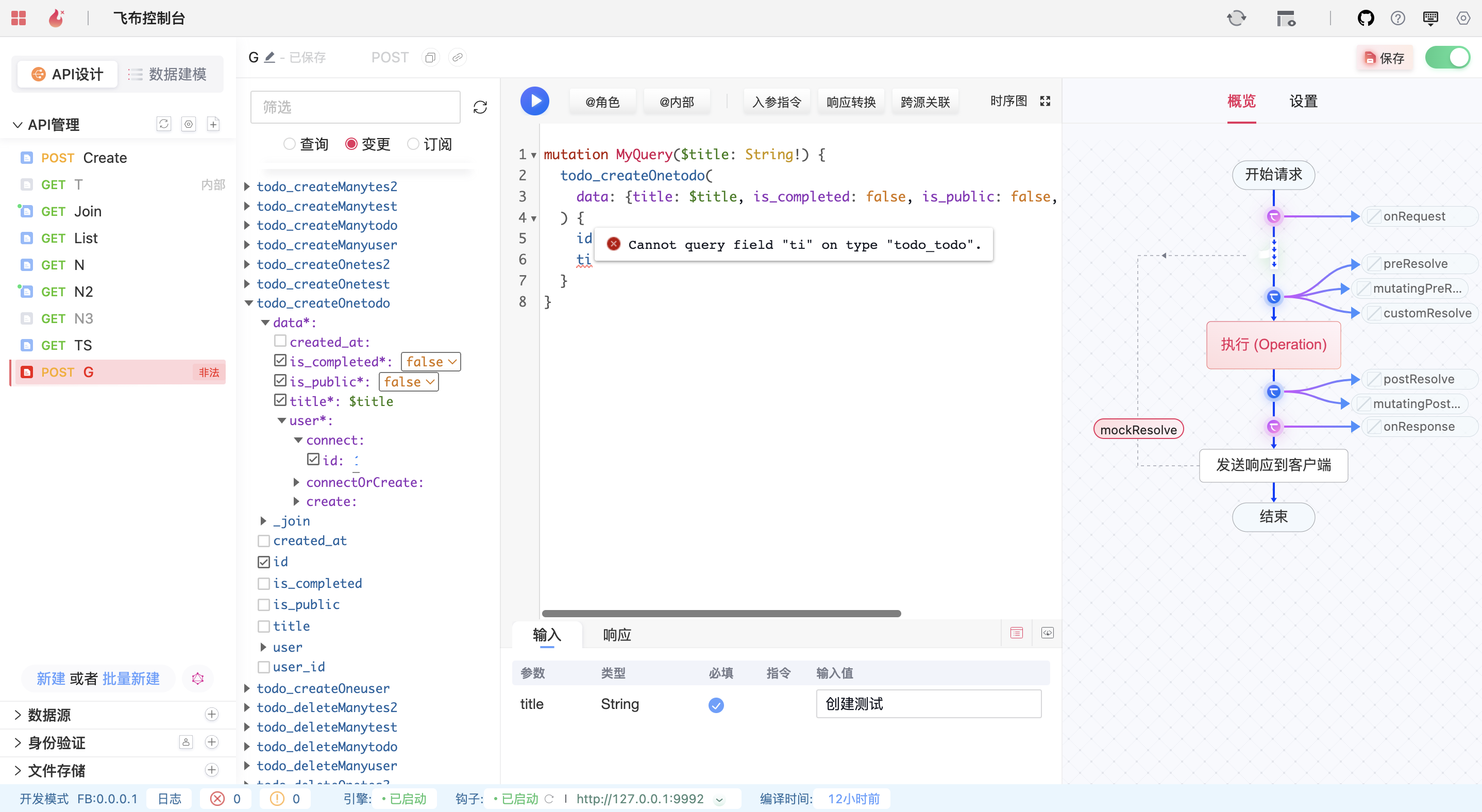The image size is (1482, 812).
Task: Click the refresh icon beside filter box
Action: pos(480,108)
